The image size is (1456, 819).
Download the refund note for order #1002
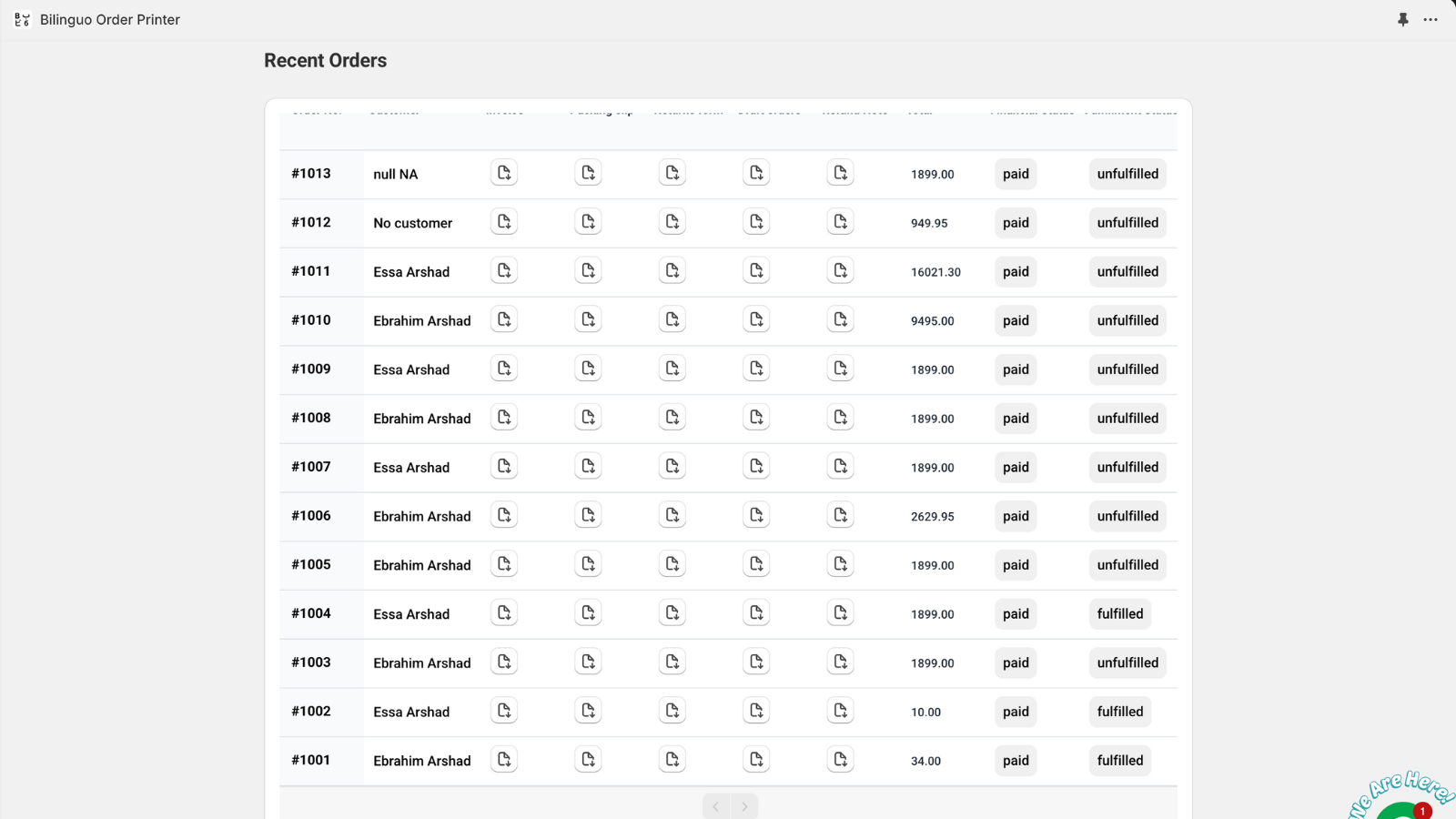840,710
